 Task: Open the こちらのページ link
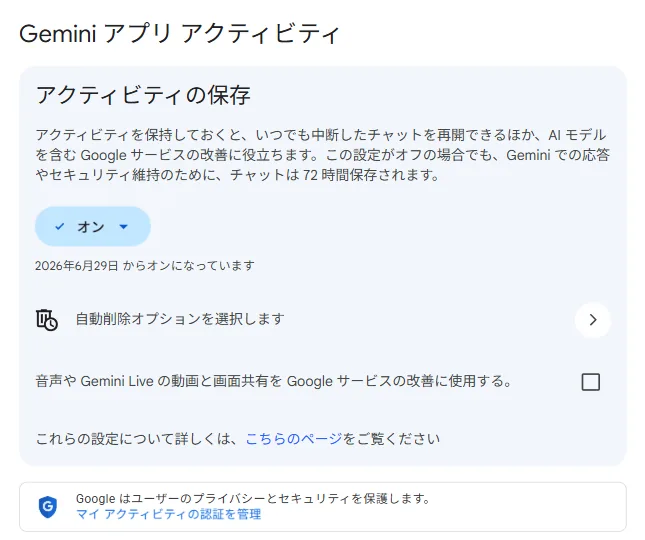[x=294, y=439]
